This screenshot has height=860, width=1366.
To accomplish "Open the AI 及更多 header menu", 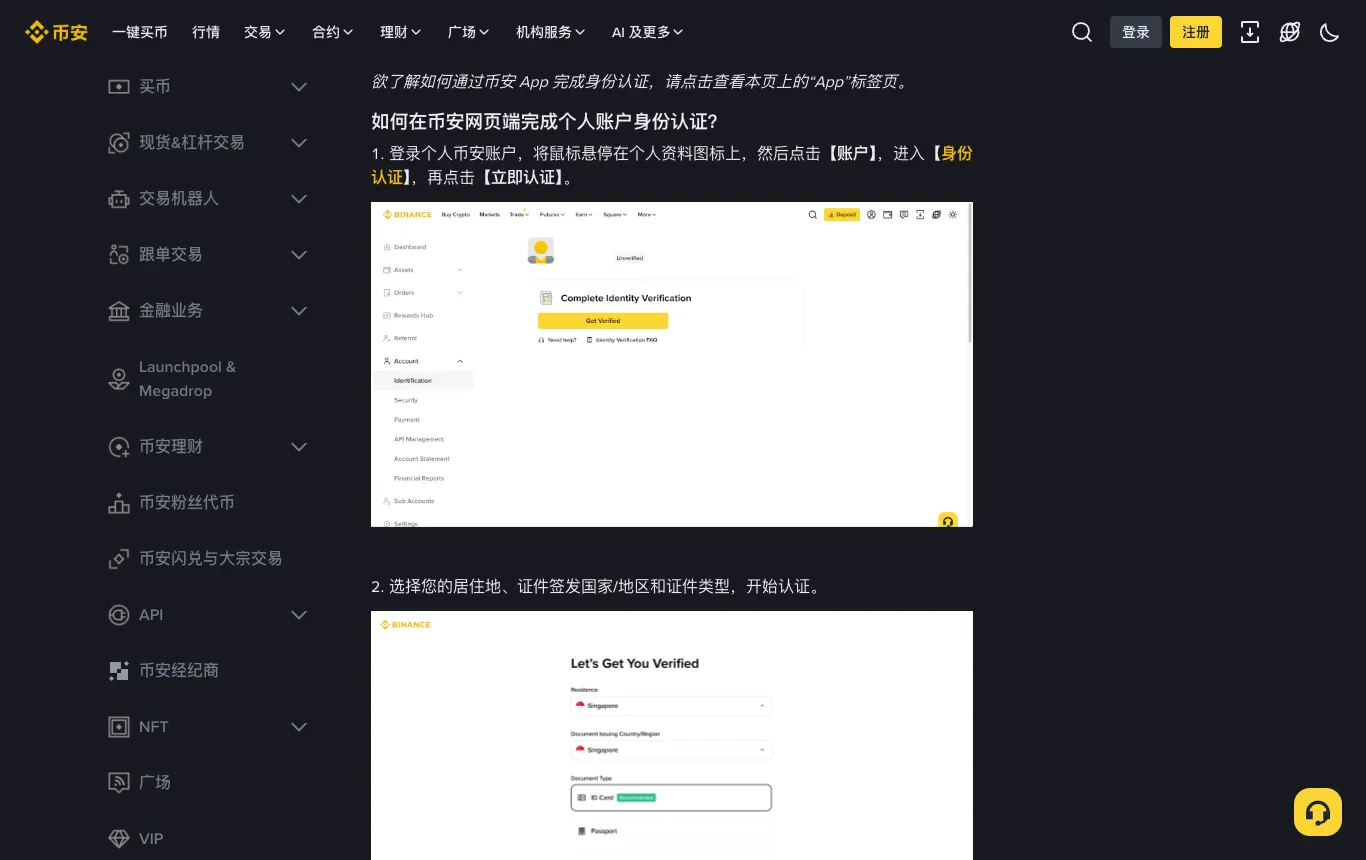I will tap(648, 32).
